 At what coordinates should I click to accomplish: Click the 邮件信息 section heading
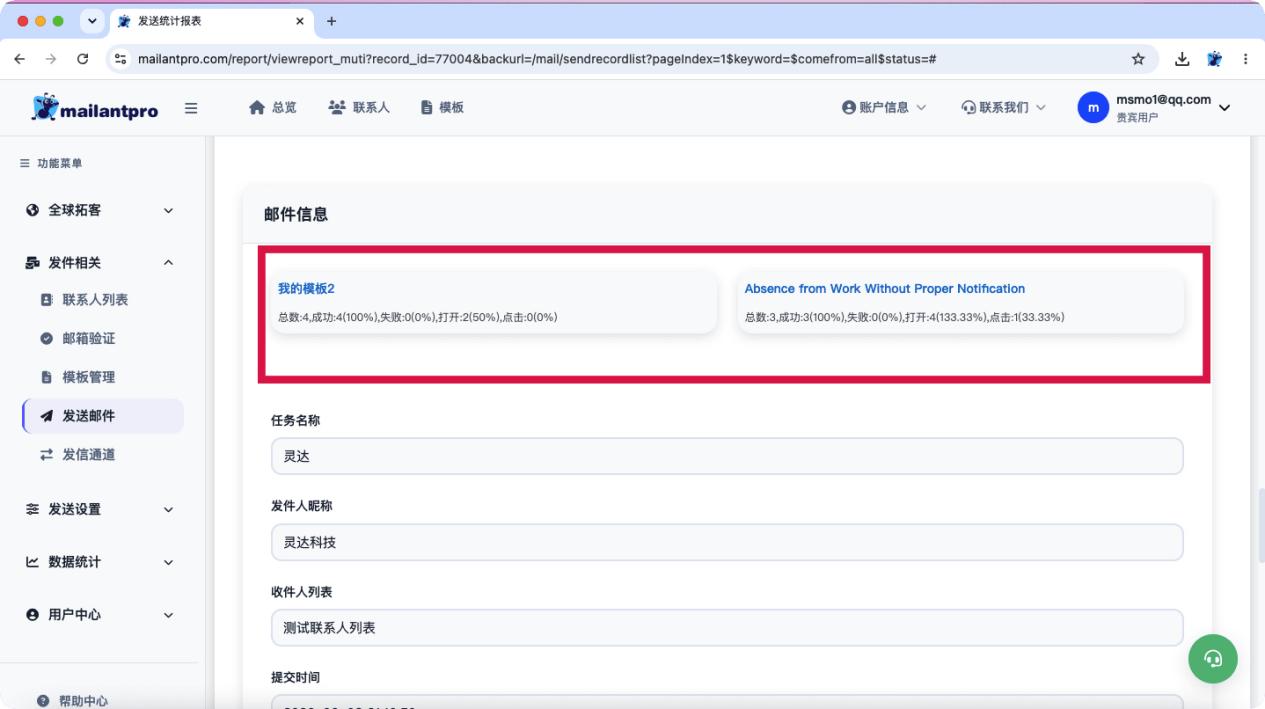(x=296, y=214)
